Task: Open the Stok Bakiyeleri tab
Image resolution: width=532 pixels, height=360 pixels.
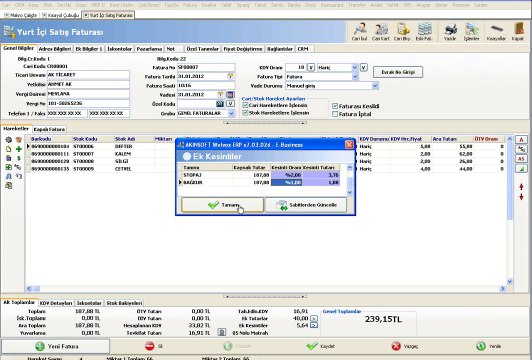Action: pos(124,303)
